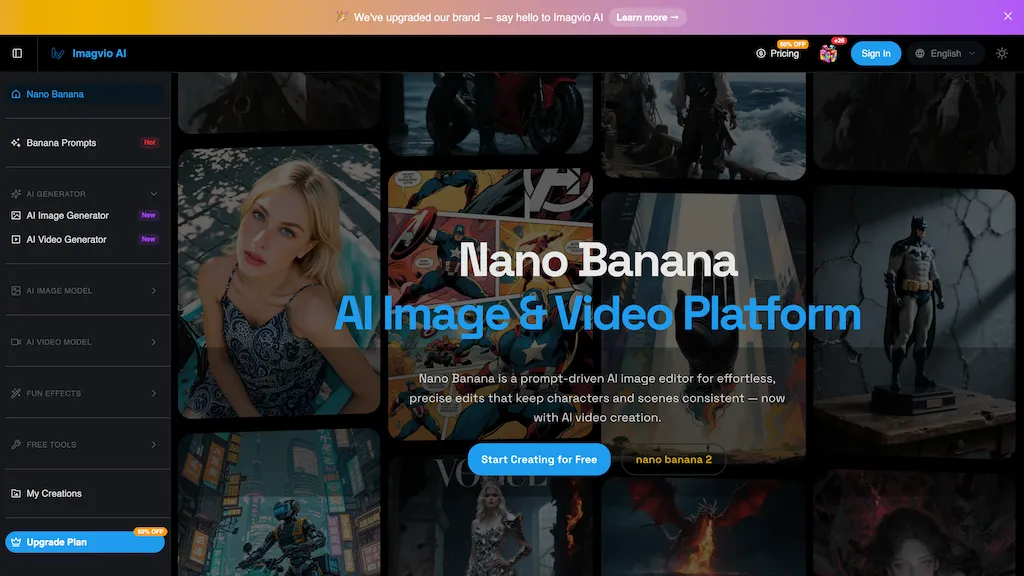Open Banana Prompts menu item
1024x576 pixels.
tap(85, 142)
